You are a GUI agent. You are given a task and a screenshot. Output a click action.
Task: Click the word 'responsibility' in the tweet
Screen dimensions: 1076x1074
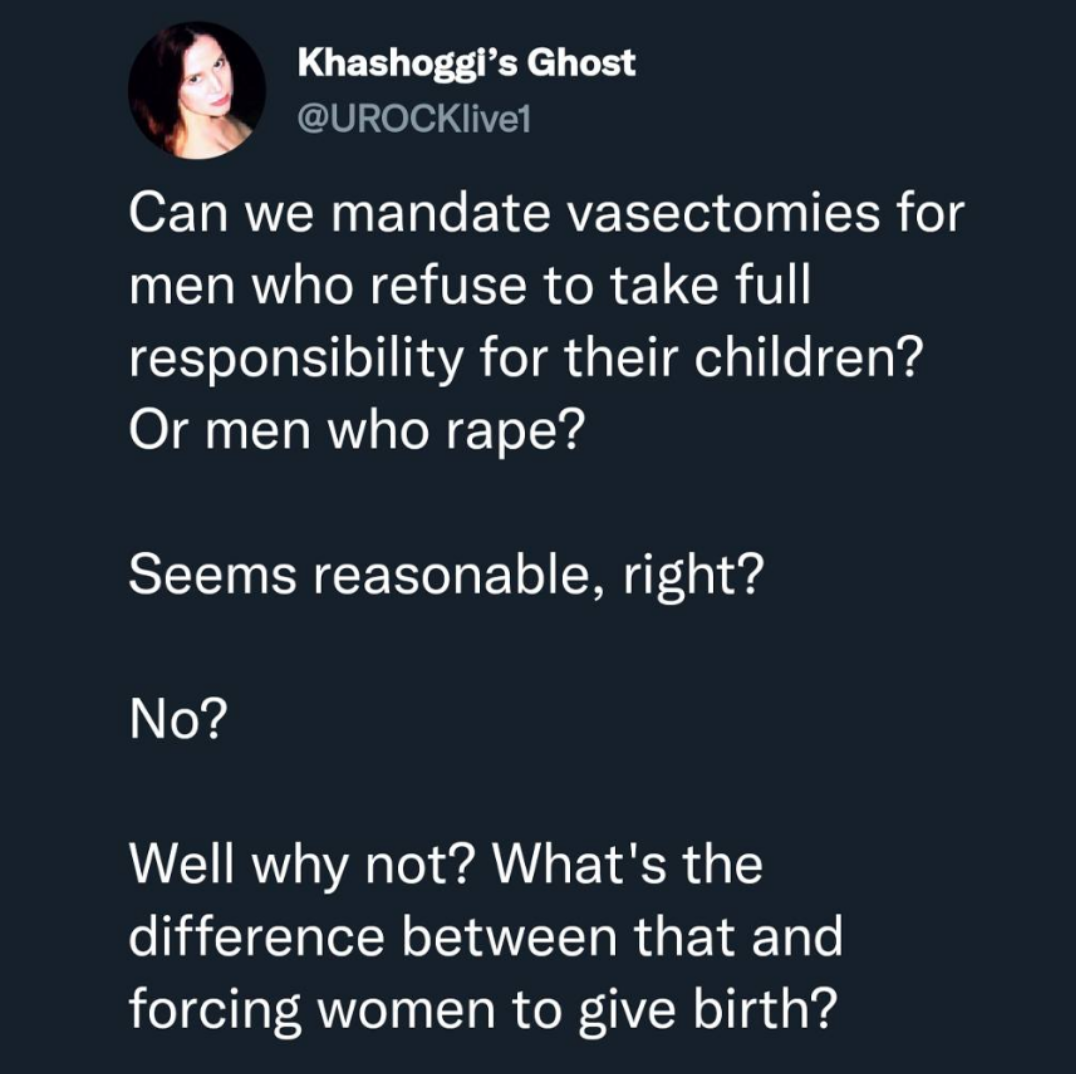296,360
